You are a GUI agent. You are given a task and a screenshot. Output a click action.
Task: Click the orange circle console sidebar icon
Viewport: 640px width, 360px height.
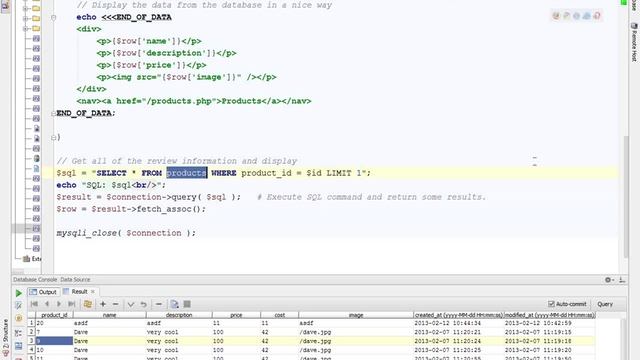coord(18,318)
